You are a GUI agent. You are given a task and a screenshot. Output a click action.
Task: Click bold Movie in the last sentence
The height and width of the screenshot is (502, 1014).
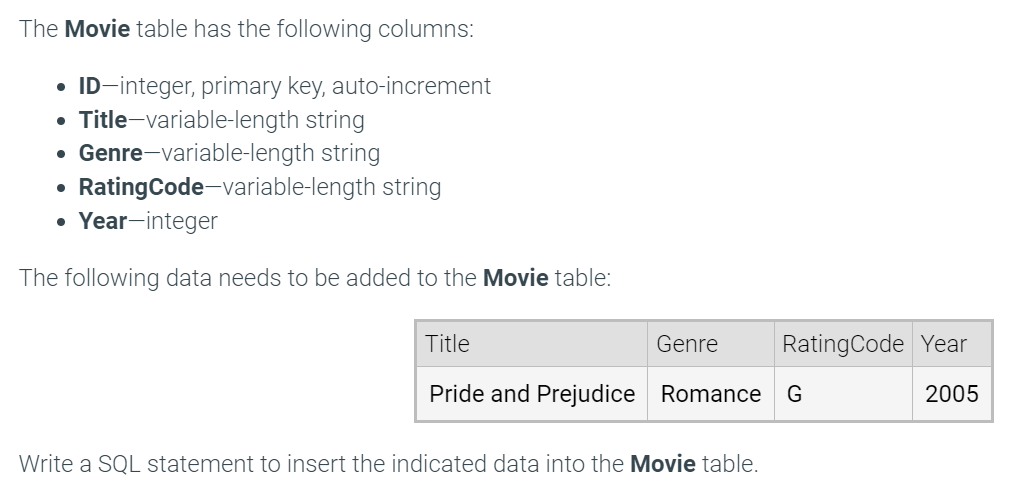[x=663, y=464]
